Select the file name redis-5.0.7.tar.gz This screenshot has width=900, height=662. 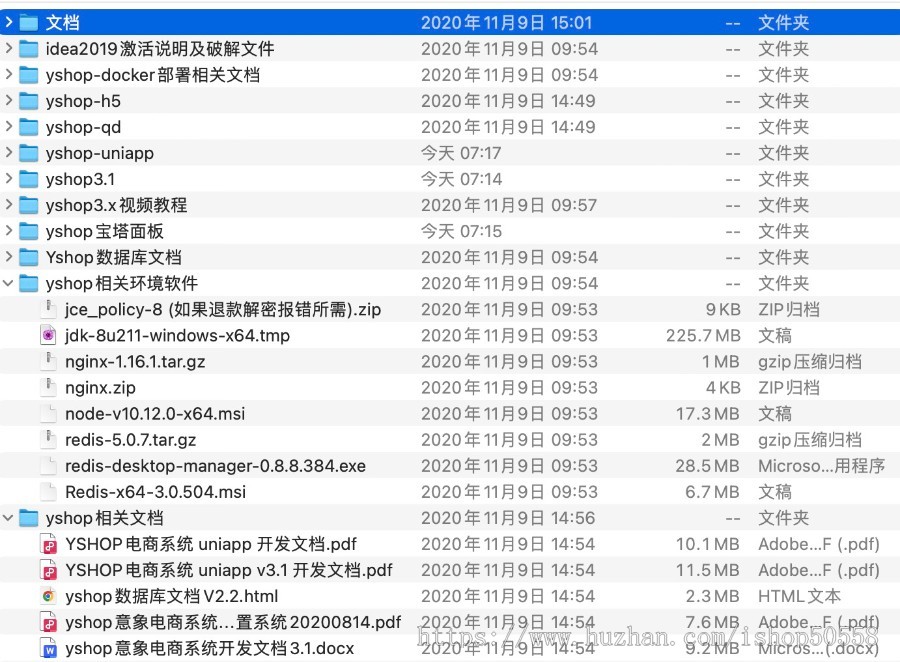pos(130,440)
